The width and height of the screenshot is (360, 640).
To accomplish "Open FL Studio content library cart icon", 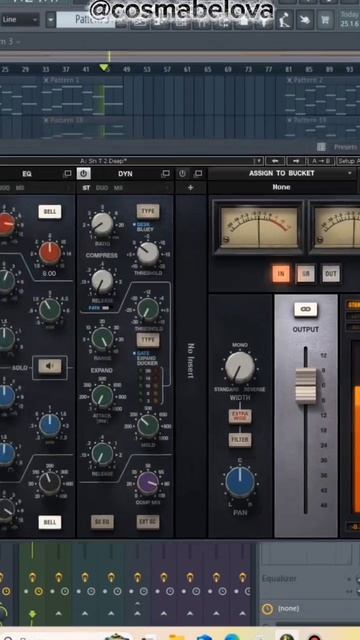I will (325, 19).
